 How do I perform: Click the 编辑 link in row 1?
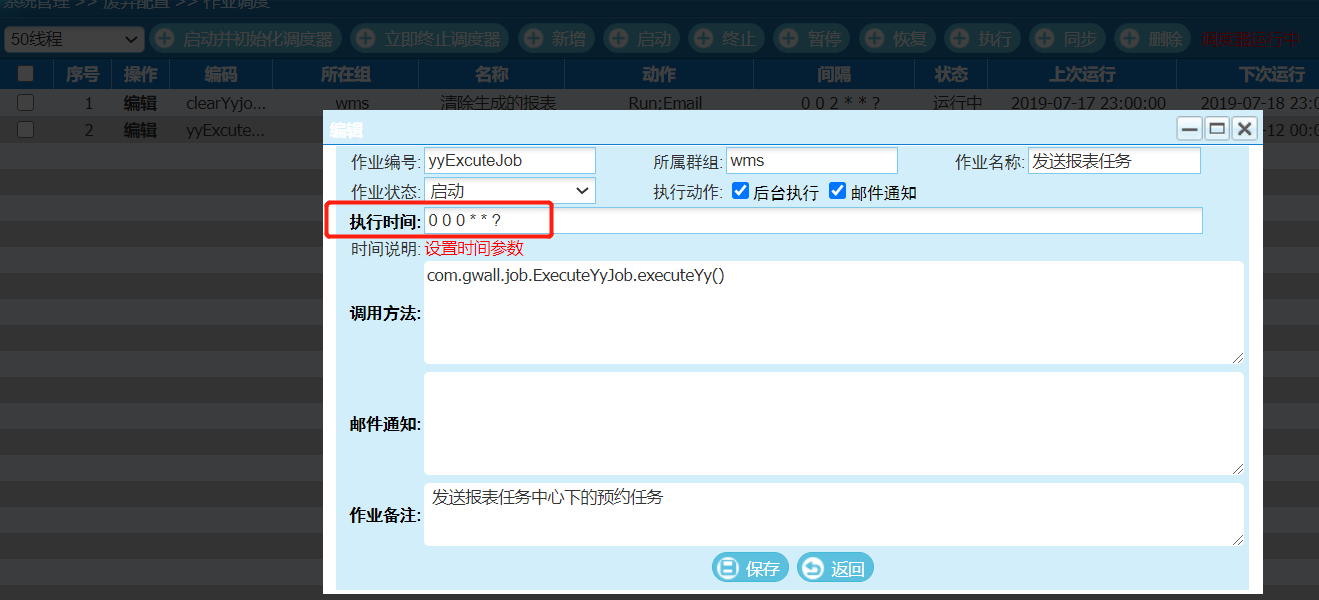(x=140, y=102)
